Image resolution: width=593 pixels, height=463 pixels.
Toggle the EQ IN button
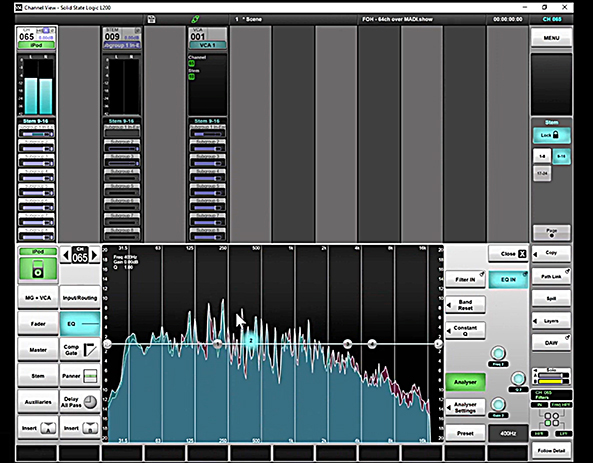point(508,280)
